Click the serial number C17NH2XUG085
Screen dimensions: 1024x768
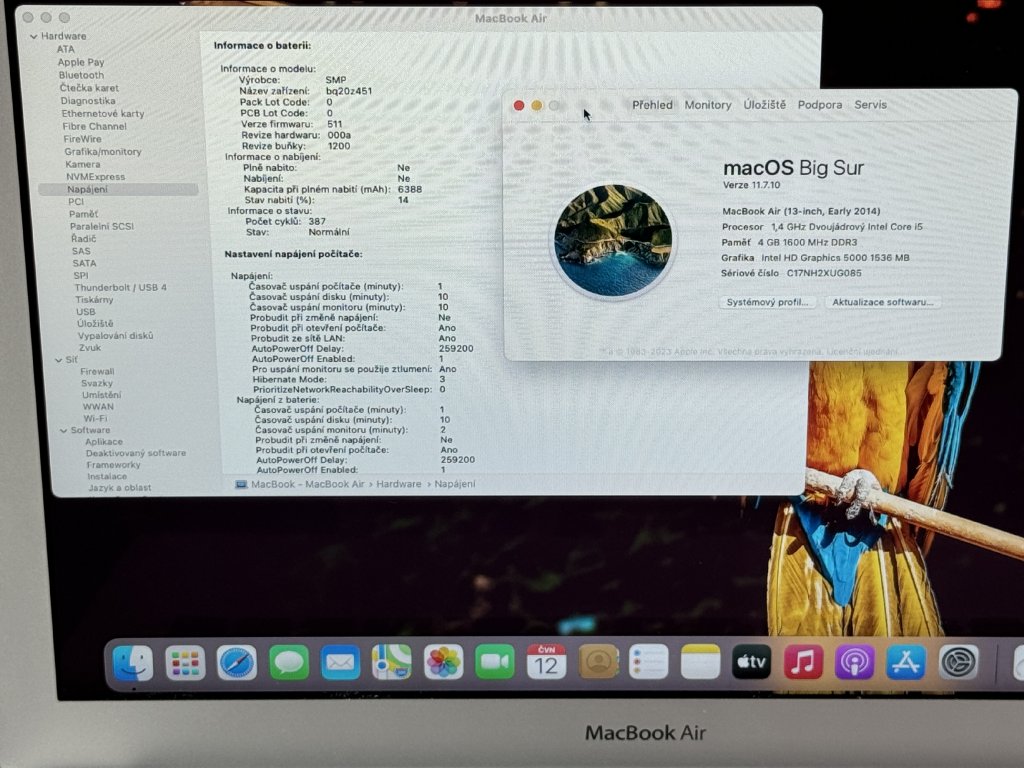pos(824,274)
